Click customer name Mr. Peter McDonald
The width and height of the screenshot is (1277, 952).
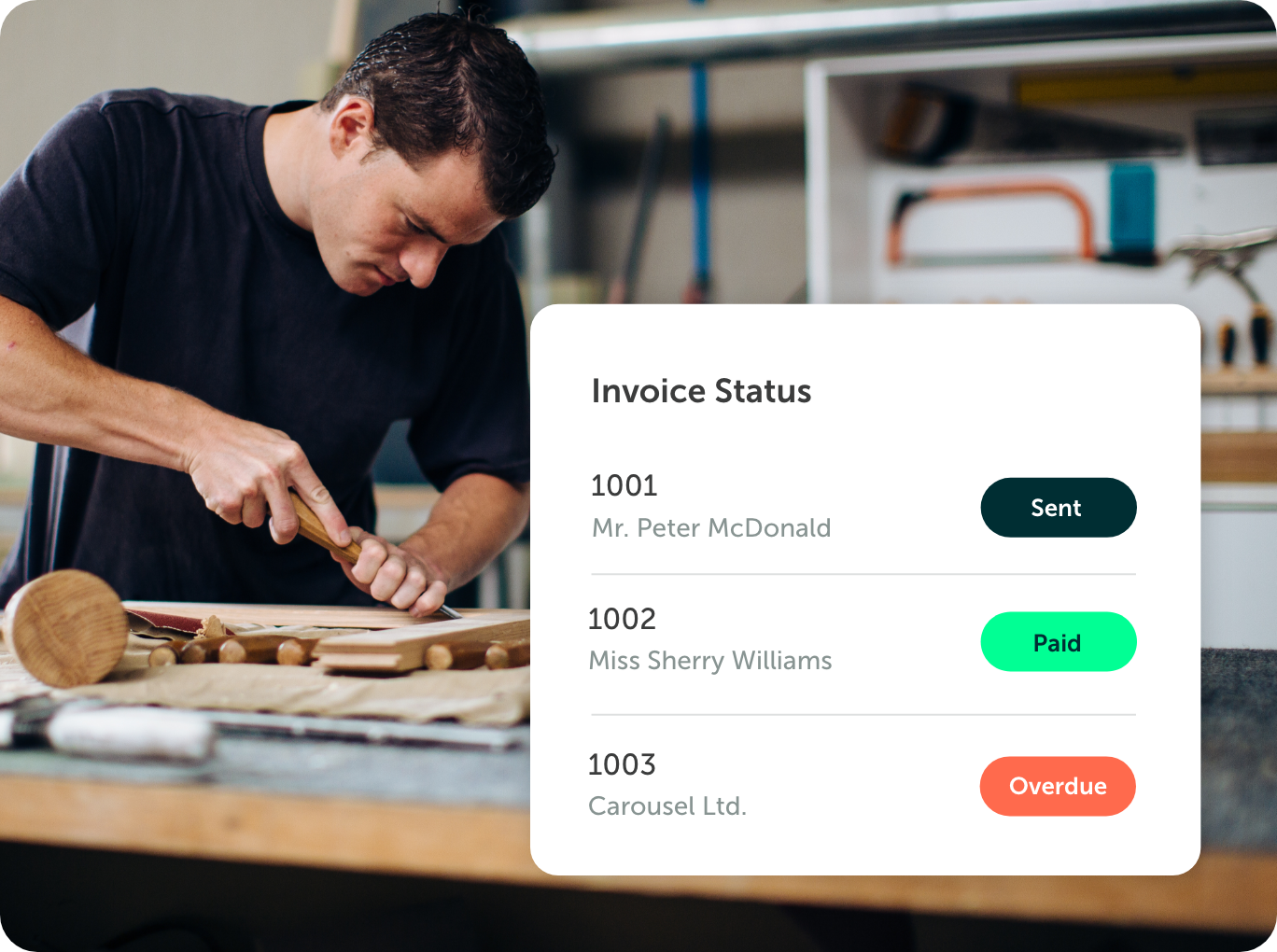(x=711, y=528)
